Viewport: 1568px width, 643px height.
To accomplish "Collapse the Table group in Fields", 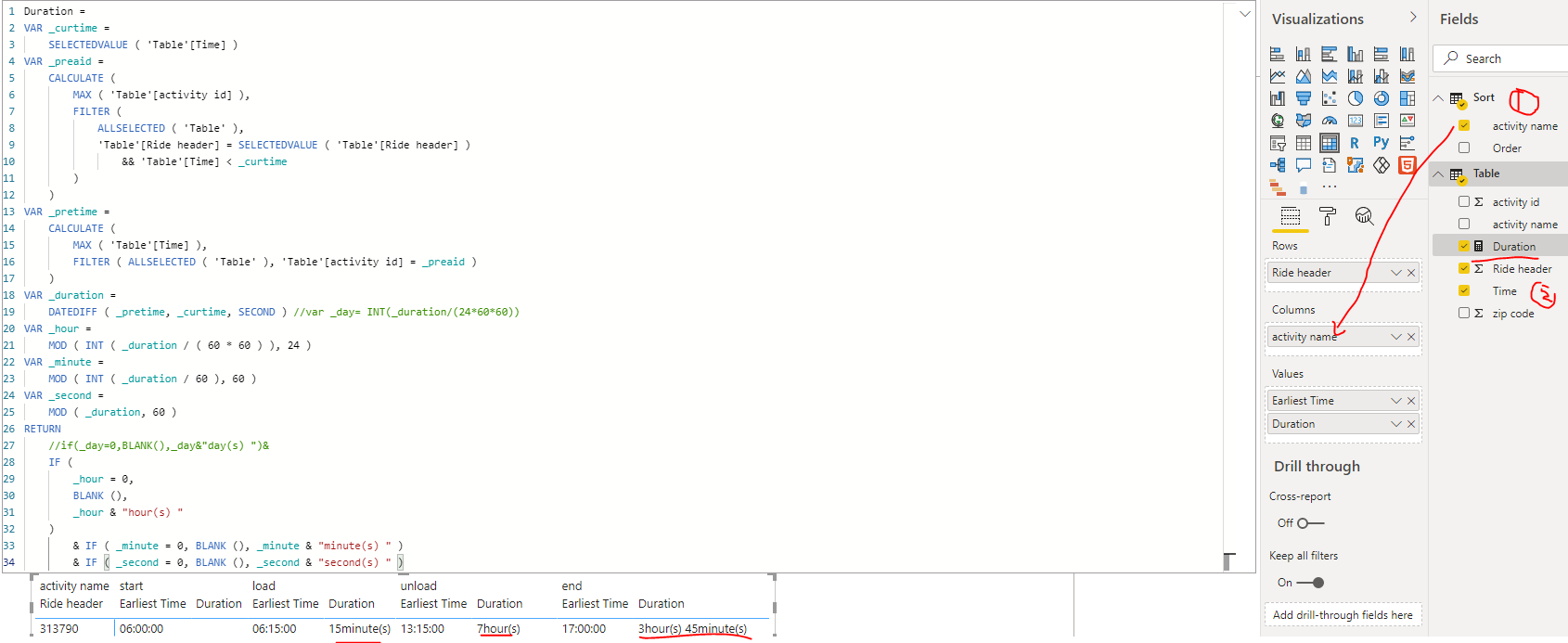I will pos(1439,174).
